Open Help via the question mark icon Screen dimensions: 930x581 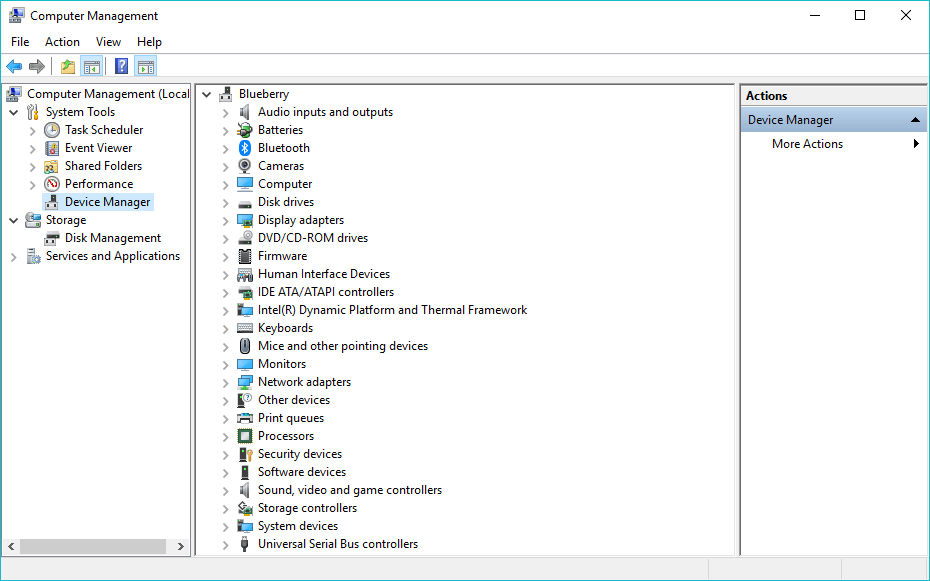pos(121,67)
